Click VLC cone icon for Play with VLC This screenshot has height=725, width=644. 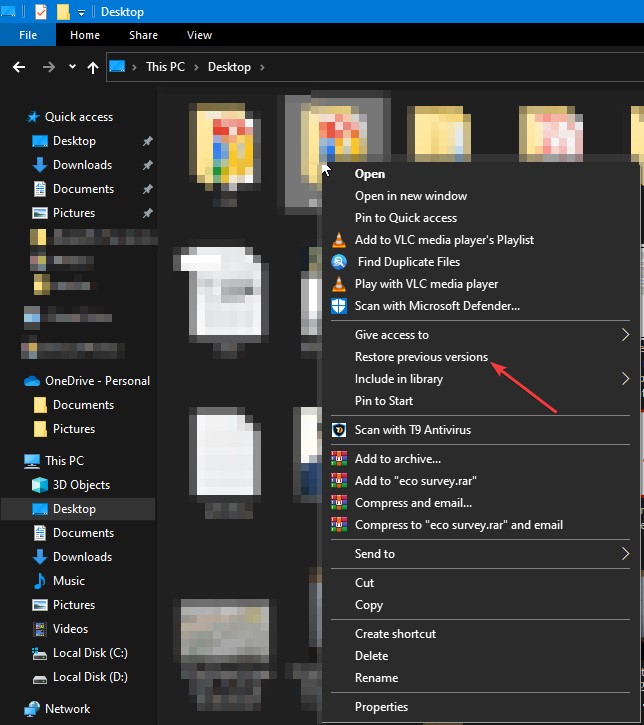tap(339, 284)
